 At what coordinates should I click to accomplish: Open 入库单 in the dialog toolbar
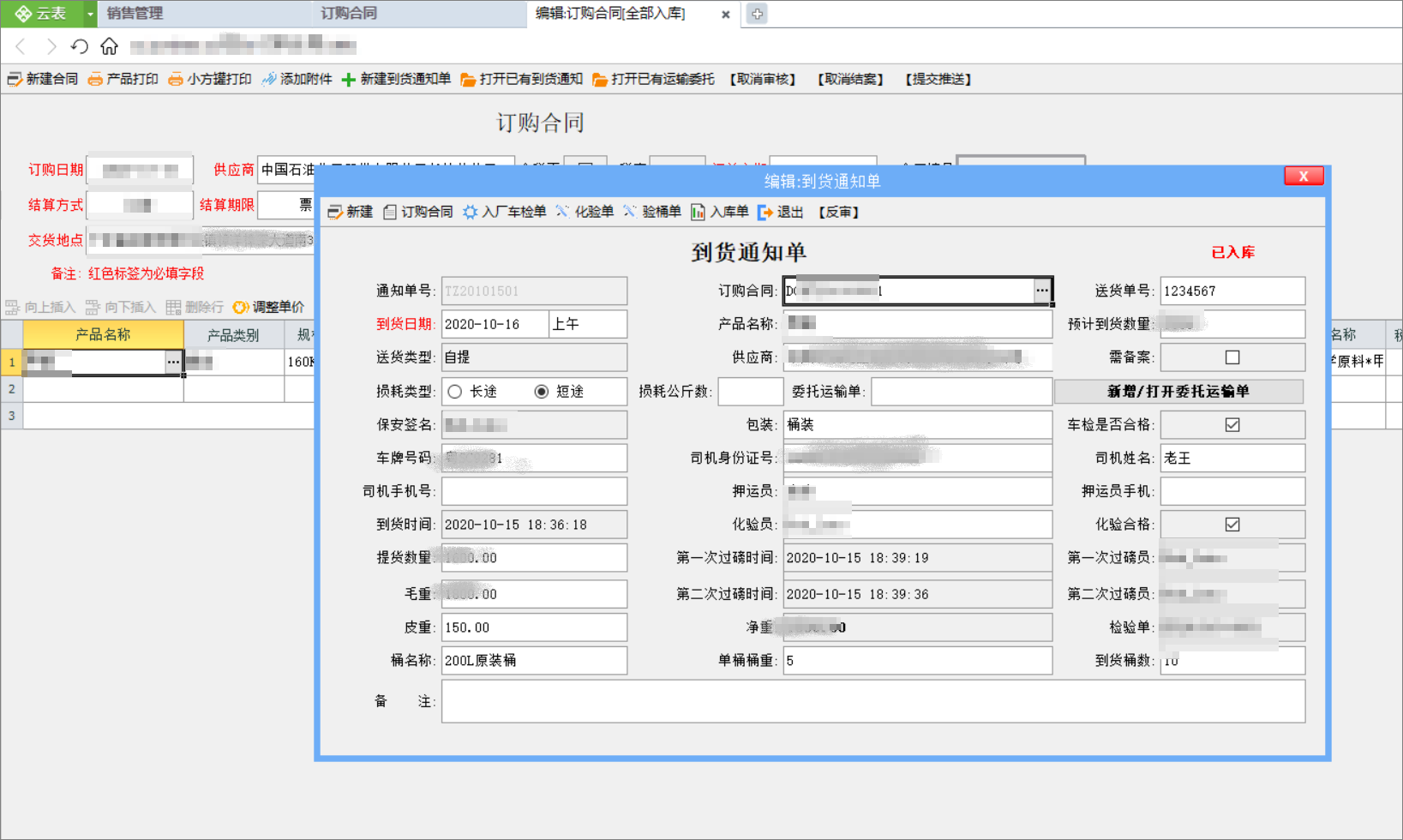point(720,212)
